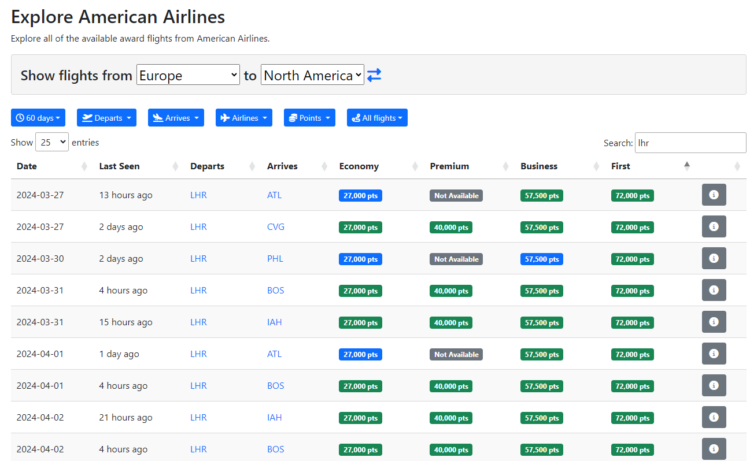The width and height of the screenshot is (750, 461).
Task: Follow ATL link in 2024-04-01 row
Action: click(x=274, y=354)
